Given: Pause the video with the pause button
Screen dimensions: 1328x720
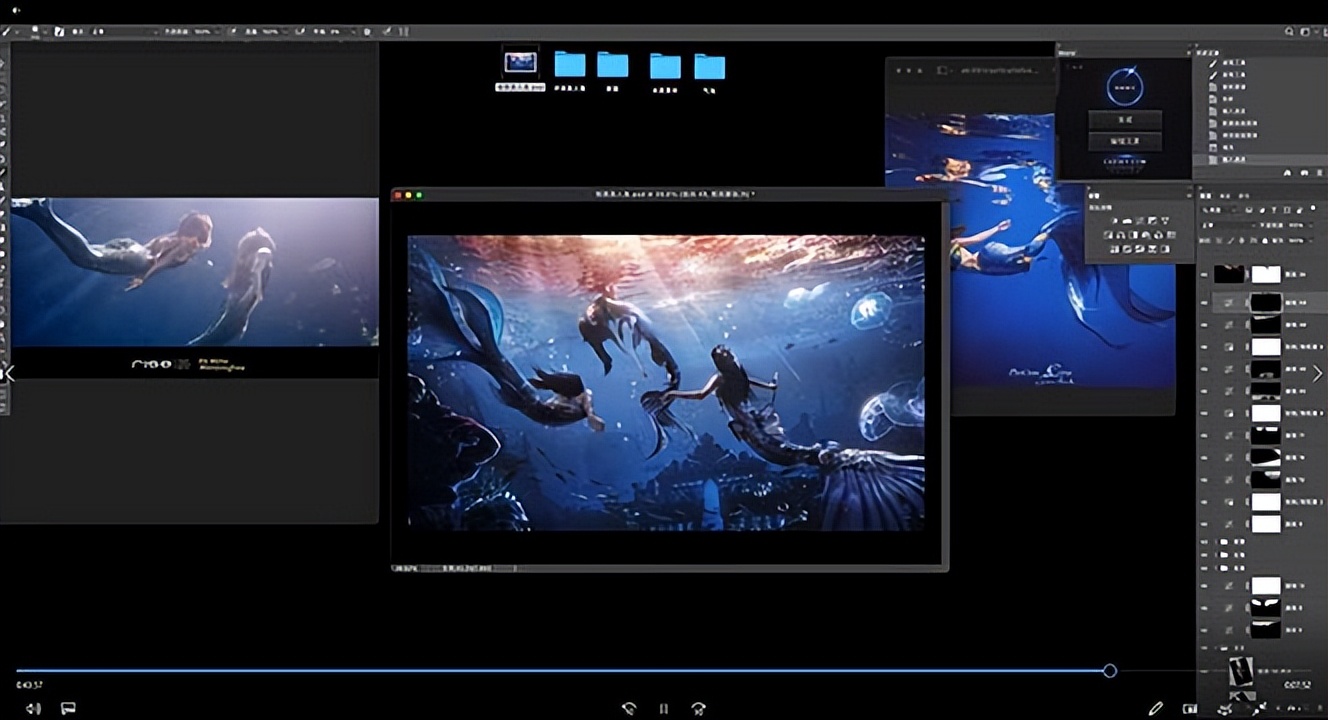Looking at the screenshot, I should [x=663, y=708].
